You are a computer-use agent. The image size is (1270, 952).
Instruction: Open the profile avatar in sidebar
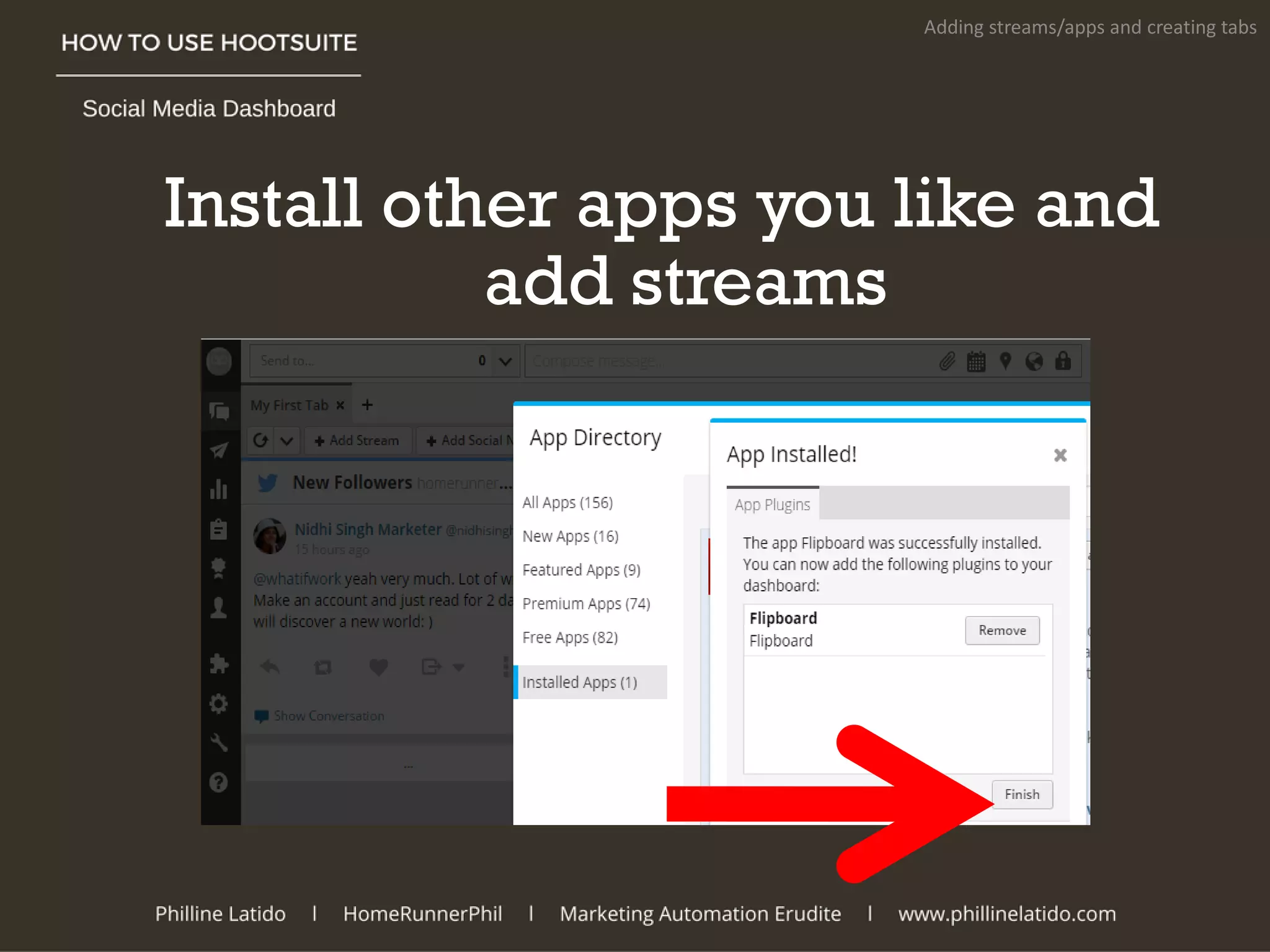pyautogui.click(x=219, y=361)
